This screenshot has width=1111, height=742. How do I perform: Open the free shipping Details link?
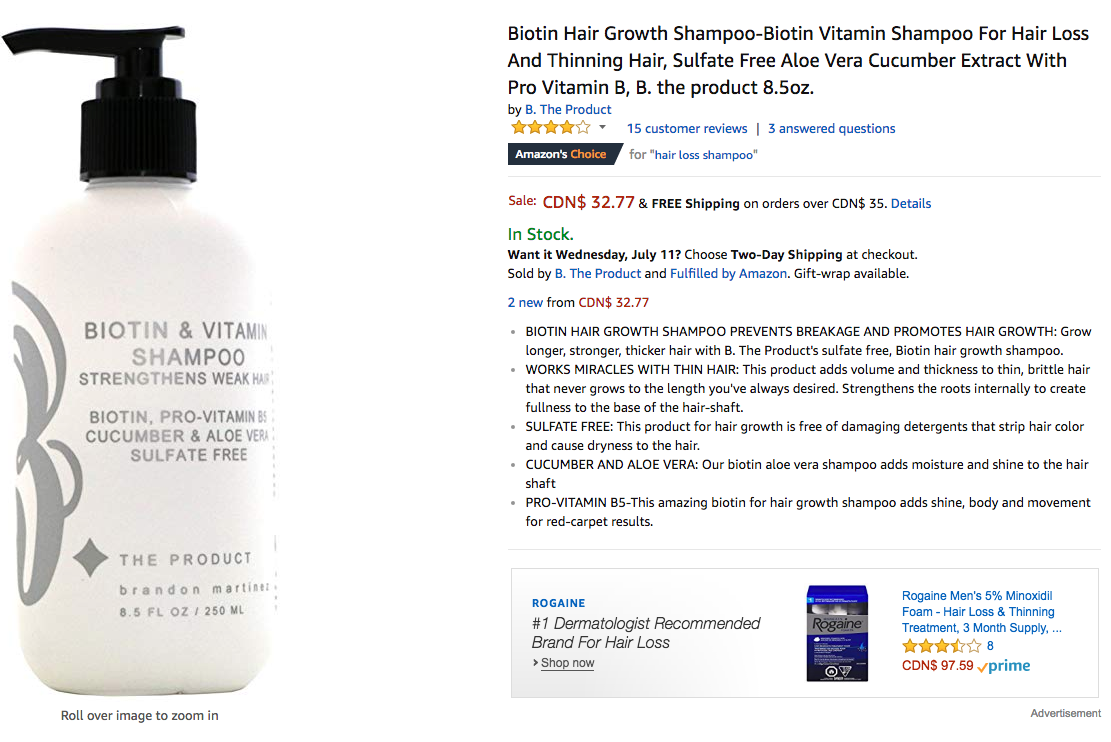pos(910,203)
